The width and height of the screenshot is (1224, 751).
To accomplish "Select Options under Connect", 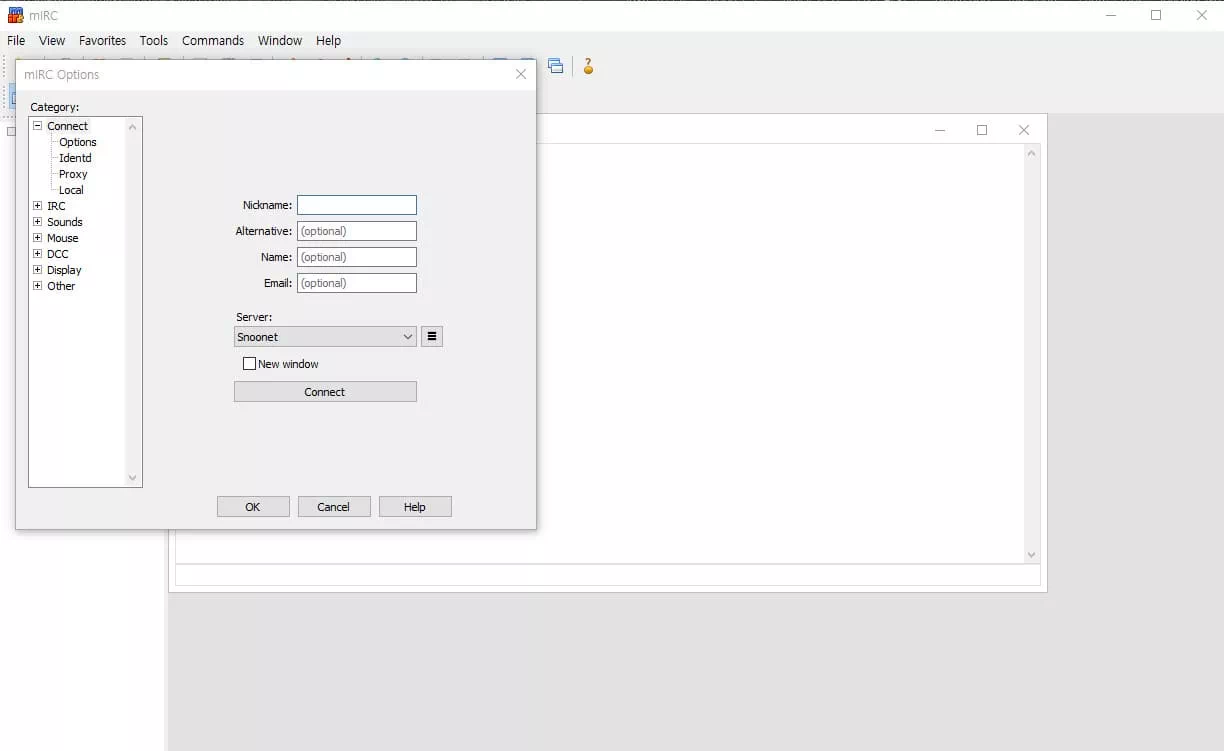I will click(x=78, y=142).
